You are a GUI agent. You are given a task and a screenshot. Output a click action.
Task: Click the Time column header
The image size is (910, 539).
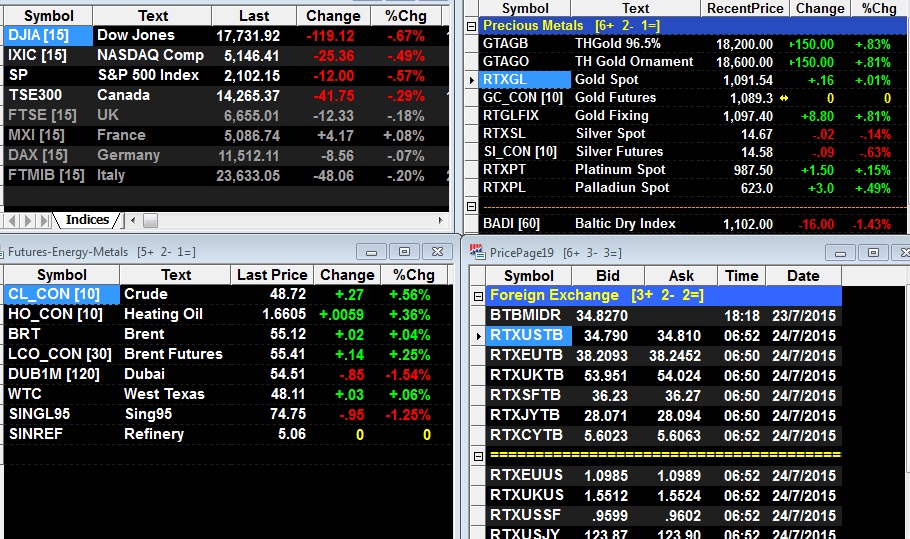pyautogui.click(x=742, y=276)
